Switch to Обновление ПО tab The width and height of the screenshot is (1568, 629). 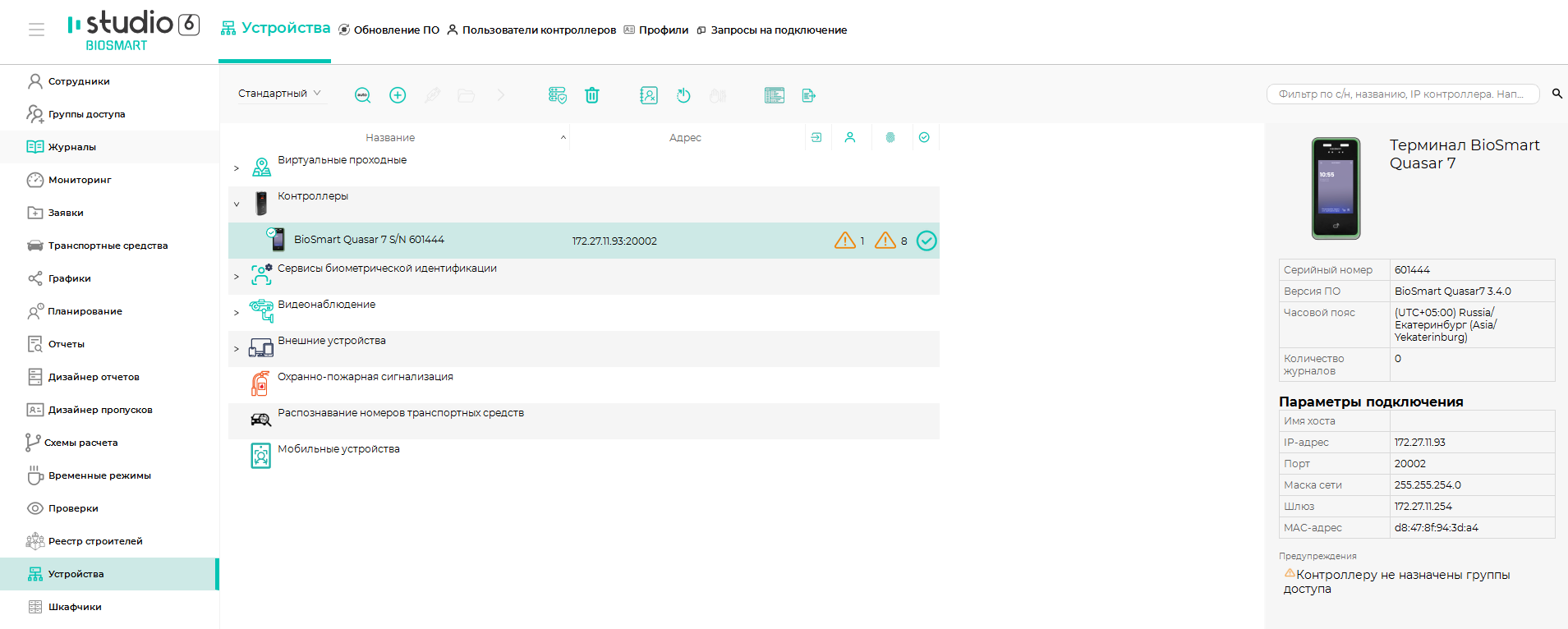[x=389, y=30]
